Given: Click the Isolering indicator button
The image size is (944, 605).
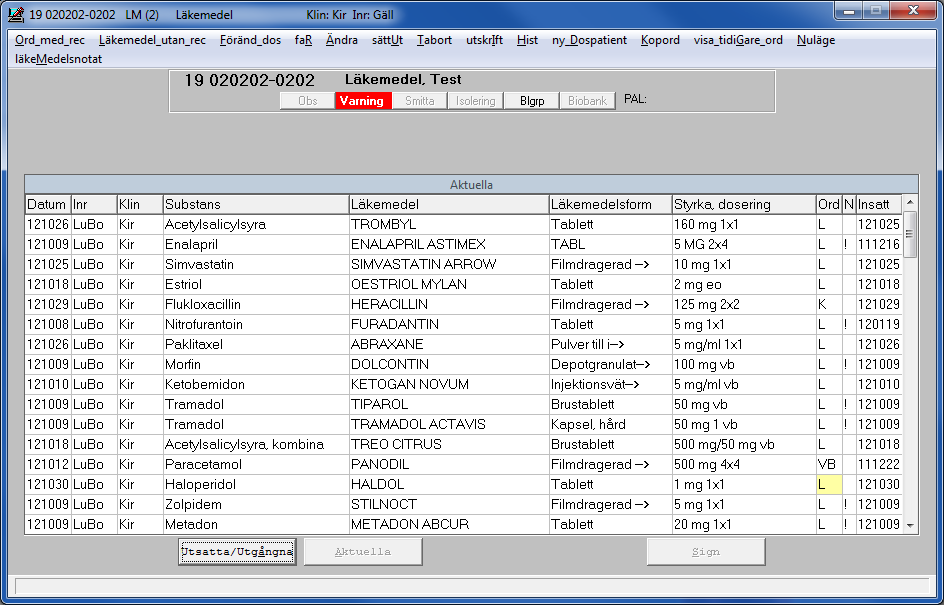Looking at the screenshot, I should click(x=476, y=101).
